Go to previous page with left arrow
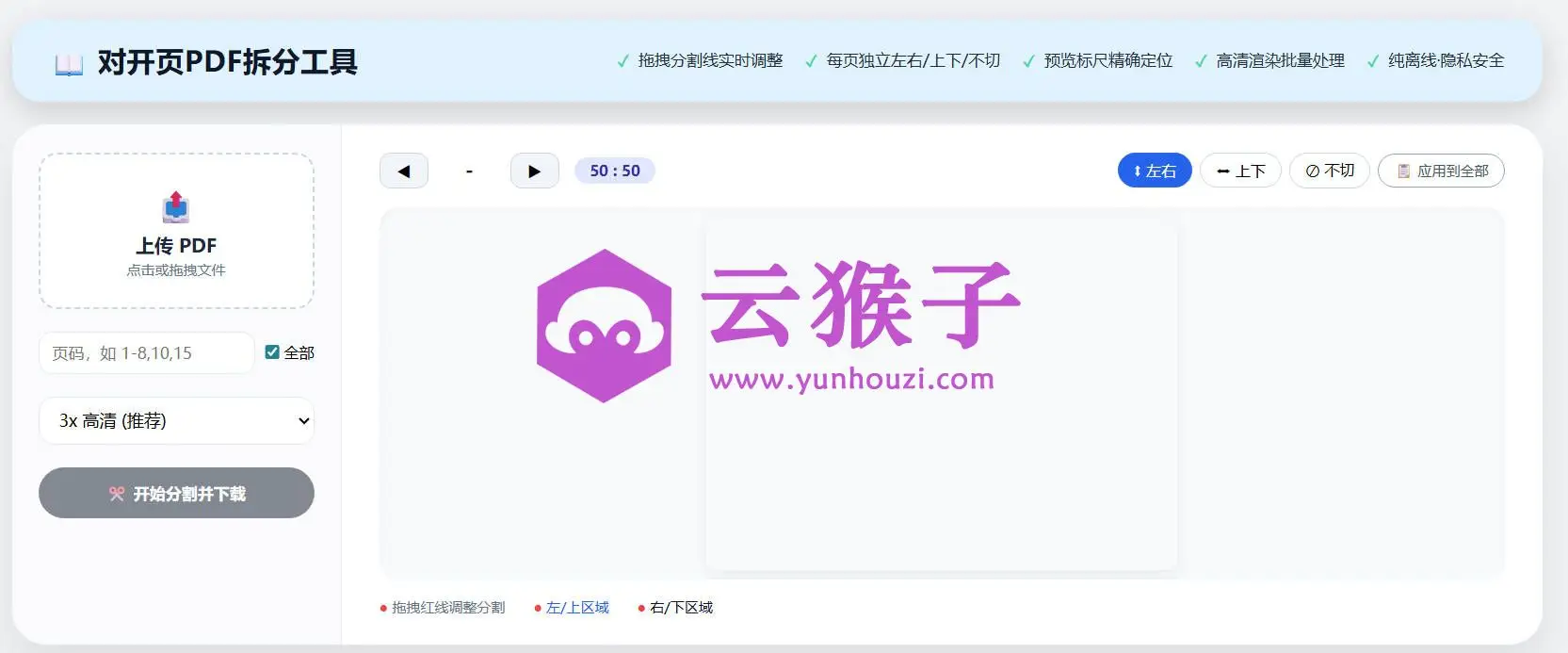This screenshot has width=1568, height=653. click(404, 171)
